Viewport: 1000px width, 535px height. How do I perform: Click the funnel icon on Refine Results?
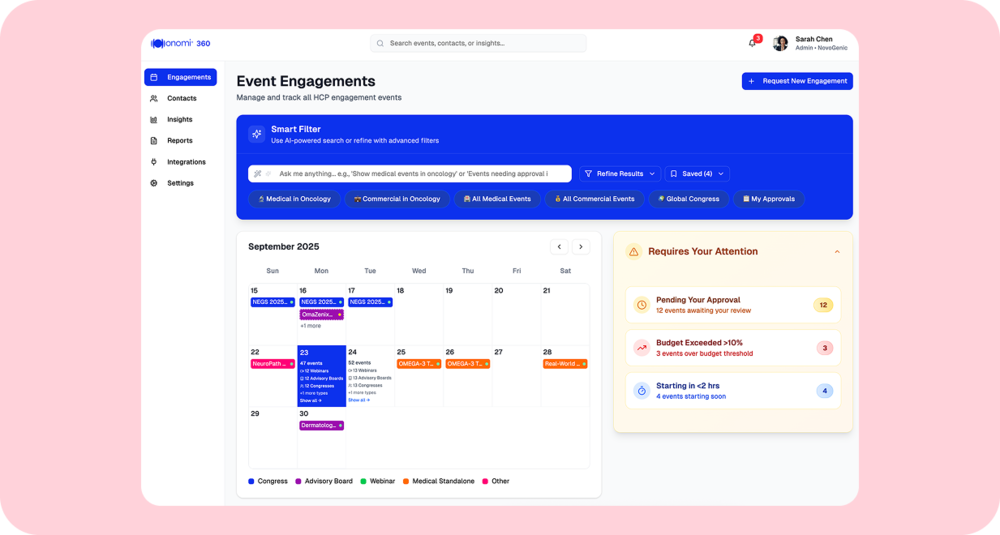click(x=588, y=173)
